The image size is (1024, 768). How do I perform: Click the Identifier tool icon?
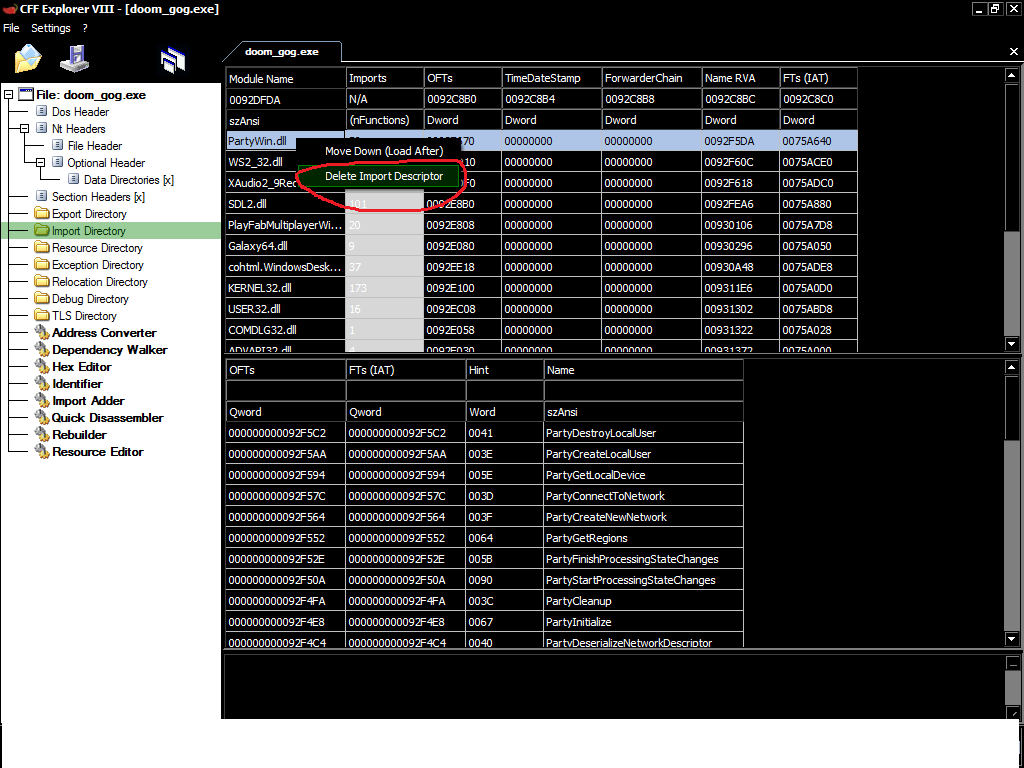pyautogui.click(x=42, y=383)
